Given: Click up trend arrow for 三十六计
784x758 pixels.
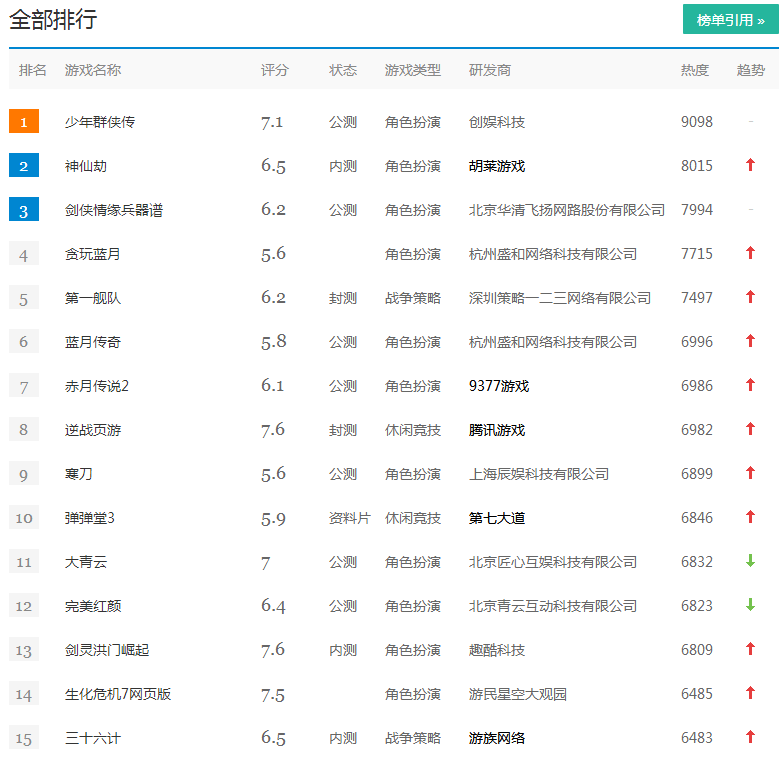Looking at the screenshot, I should coord(750,736).
